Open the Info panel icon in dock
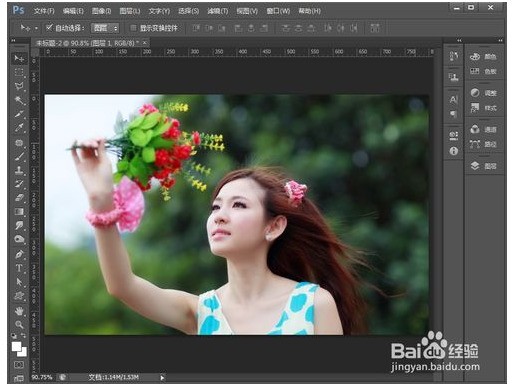The image size is (512, 388). point(454,151)
